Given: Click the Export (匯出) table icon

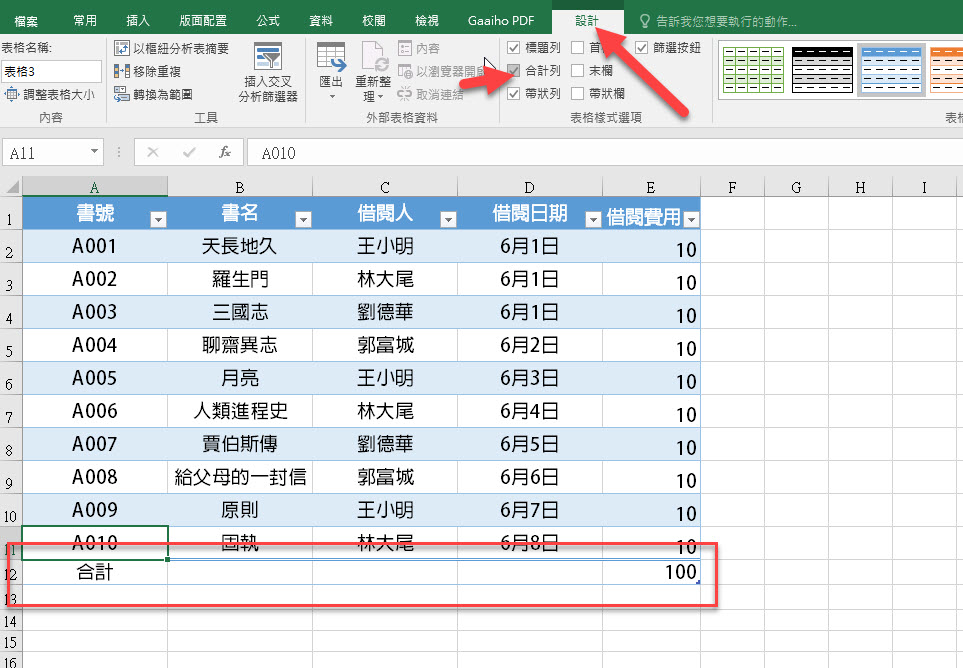Looking at the screenshot, I should tap(330, 60).
